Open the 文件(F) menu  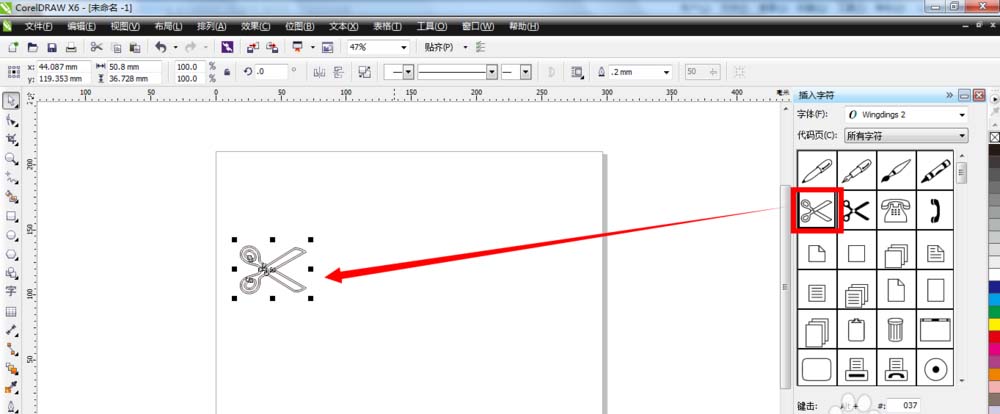pos(38,27)
